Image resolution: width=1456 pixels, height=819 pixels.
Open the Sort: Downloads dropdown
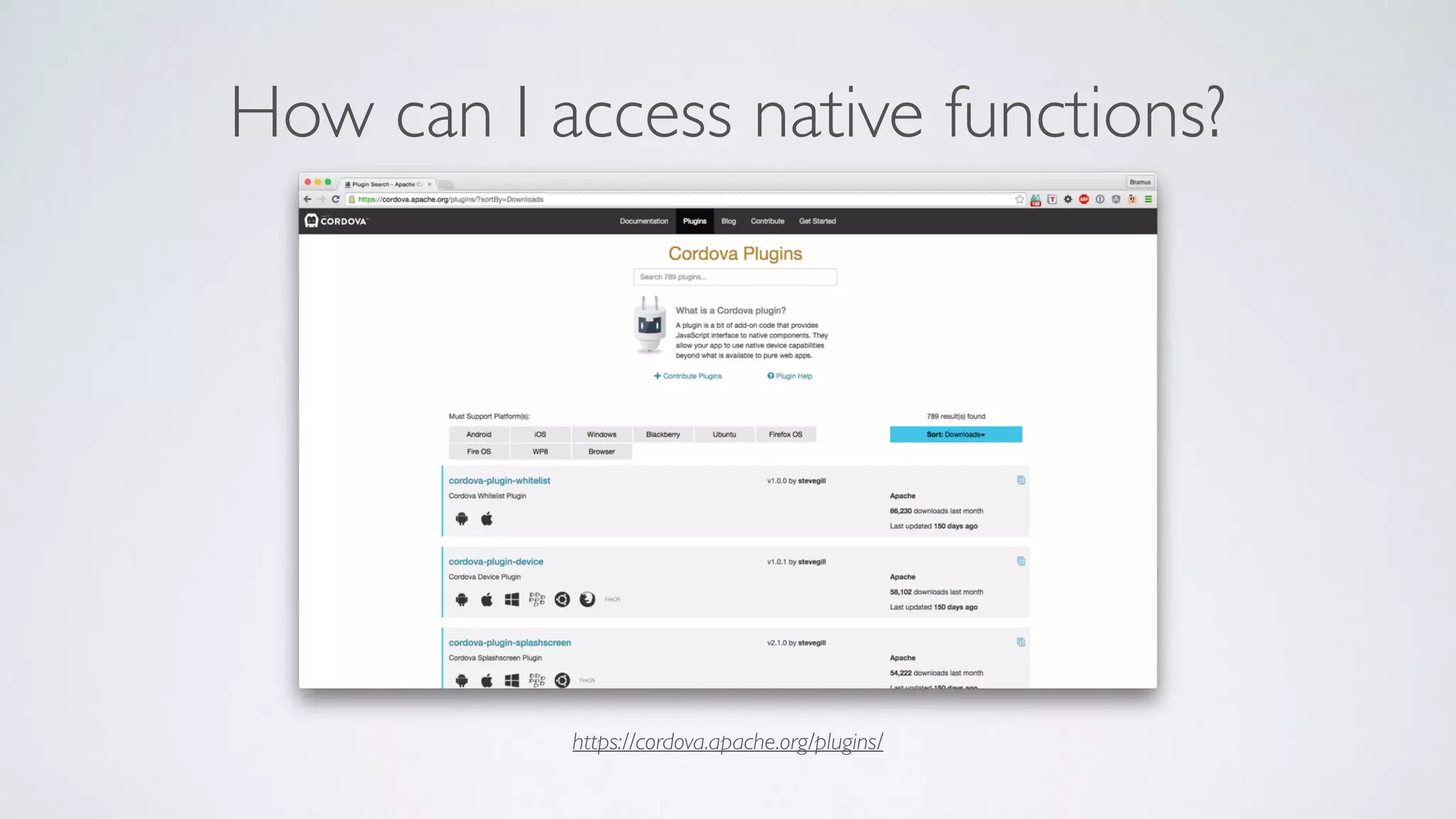pos(955,434)
